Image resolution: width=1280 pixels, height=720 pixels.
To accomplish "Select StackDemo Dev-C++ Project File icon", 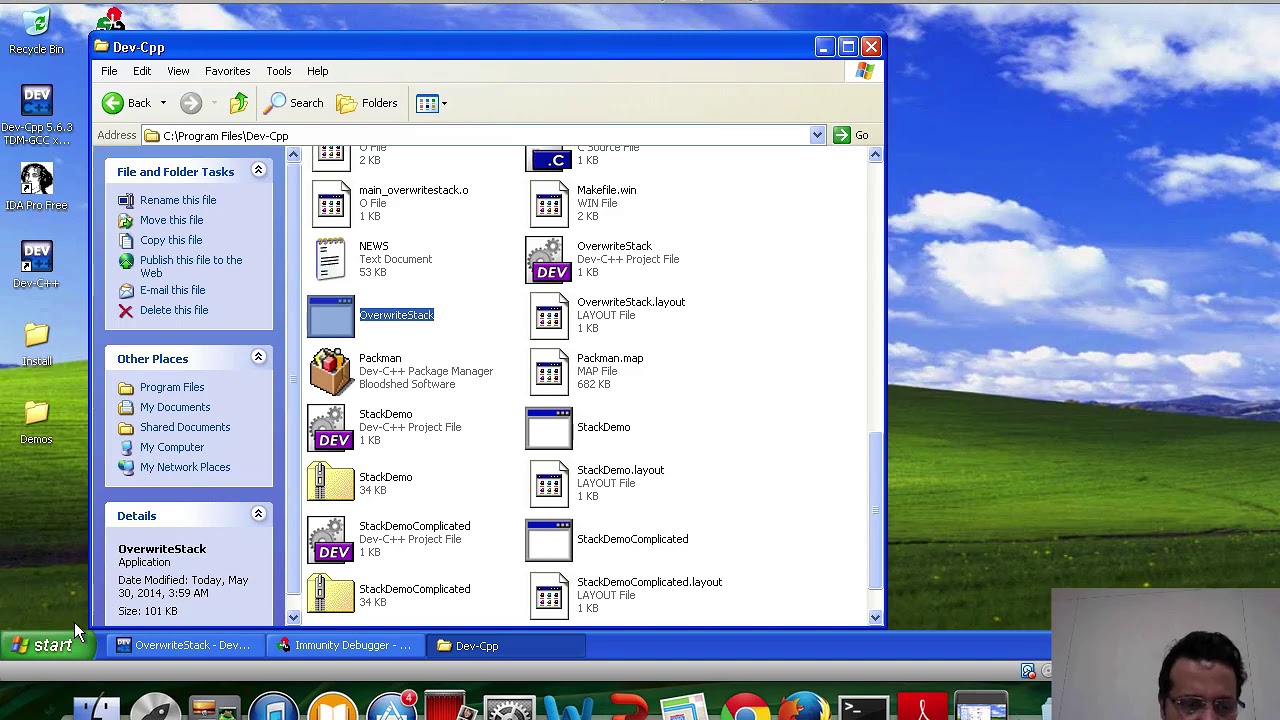I will 331,427.
